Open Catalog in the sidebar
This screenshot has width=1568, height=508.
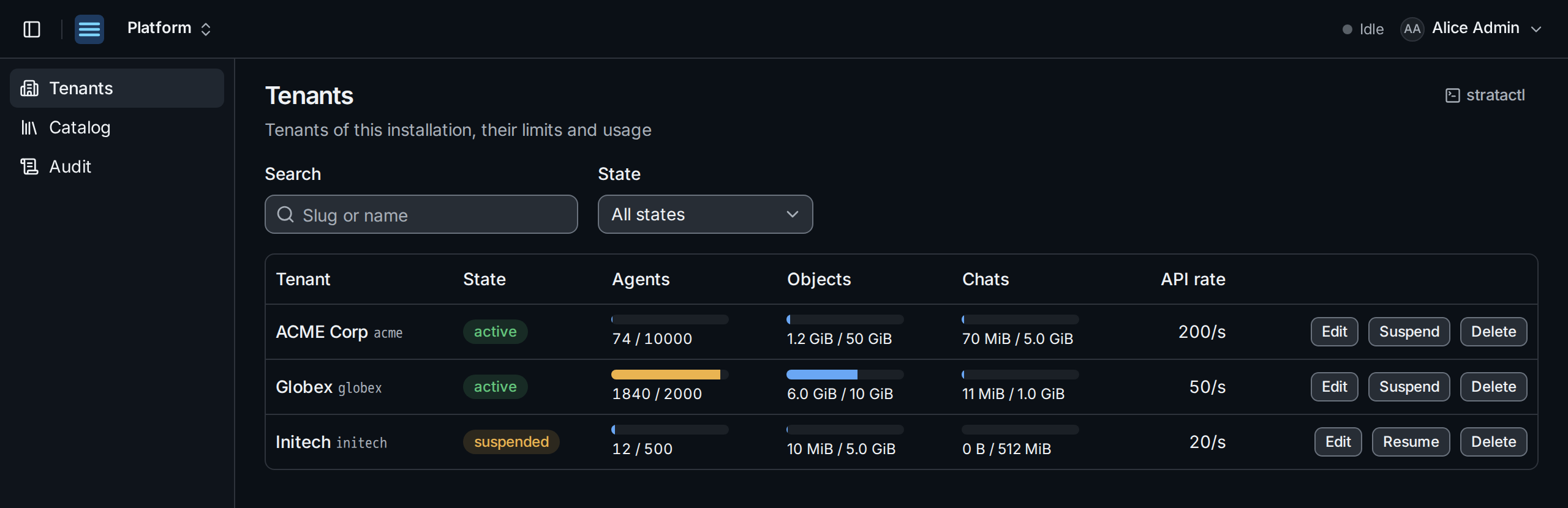coord(117,127)
